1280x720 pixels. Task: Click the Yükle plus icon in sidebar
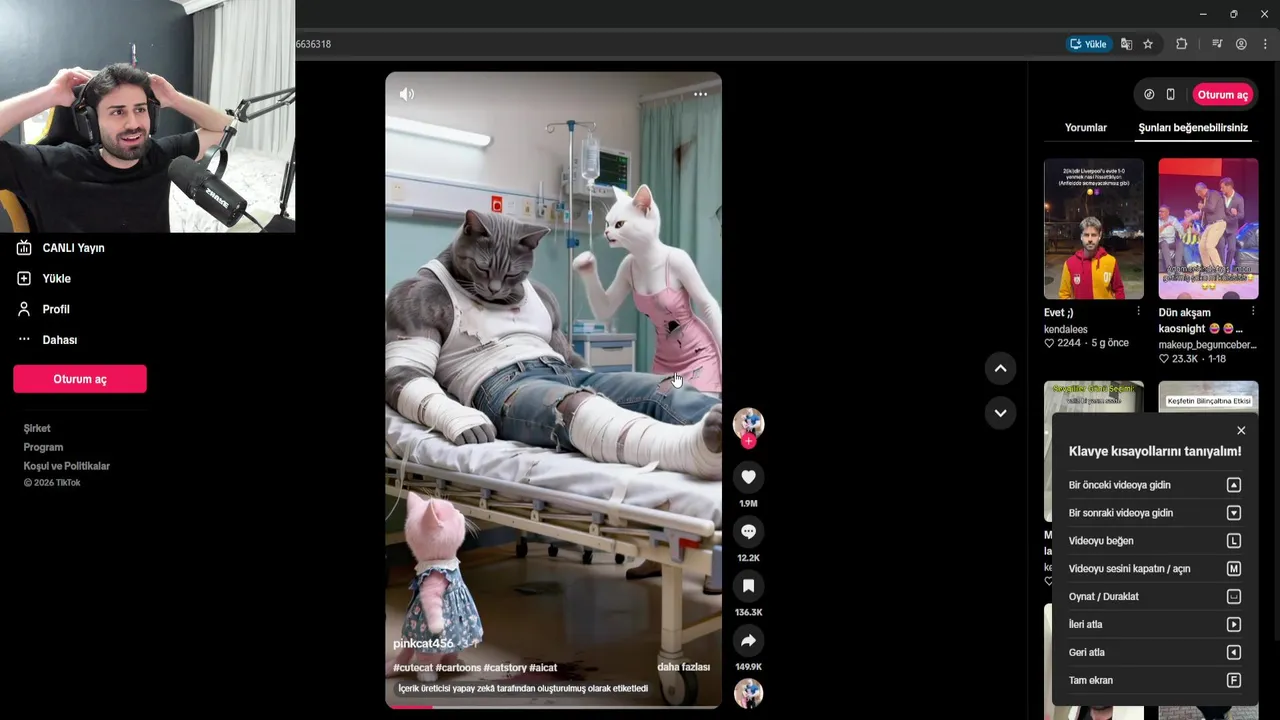point(24,278)
